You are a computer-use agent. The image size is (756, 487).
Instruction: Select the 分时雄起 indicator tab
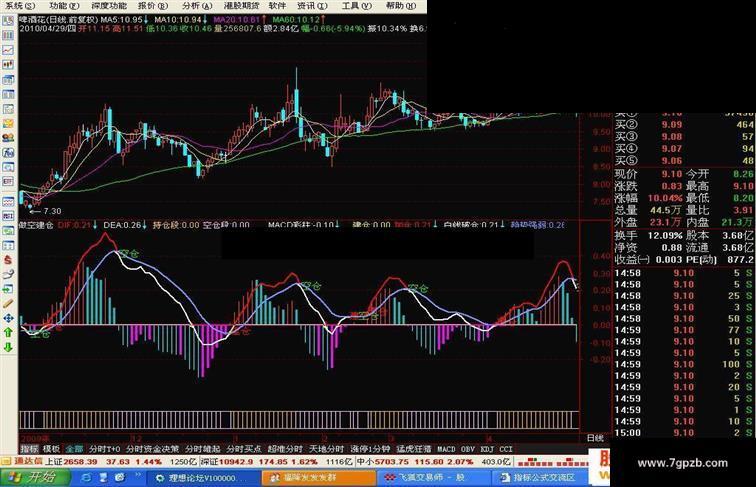tap(202, 449)
